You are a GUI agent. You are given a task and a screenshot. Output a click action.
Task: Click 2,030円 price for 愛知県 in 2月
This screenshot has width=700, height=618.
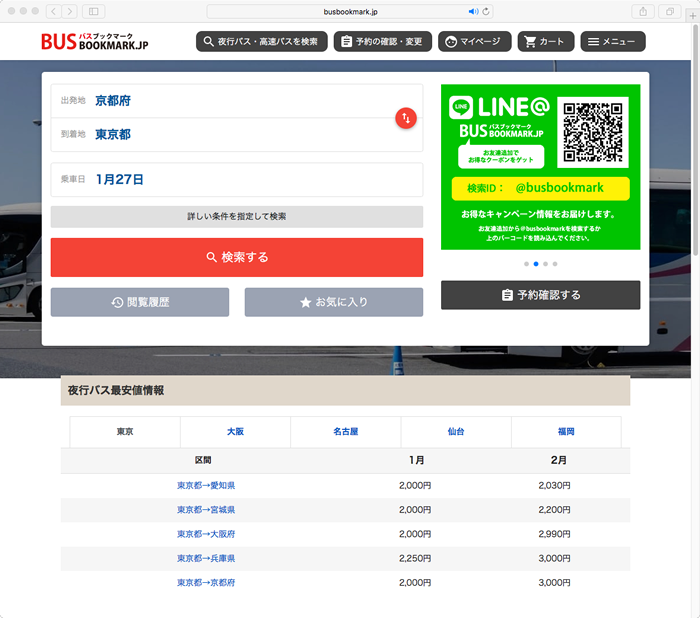point(554,485)
